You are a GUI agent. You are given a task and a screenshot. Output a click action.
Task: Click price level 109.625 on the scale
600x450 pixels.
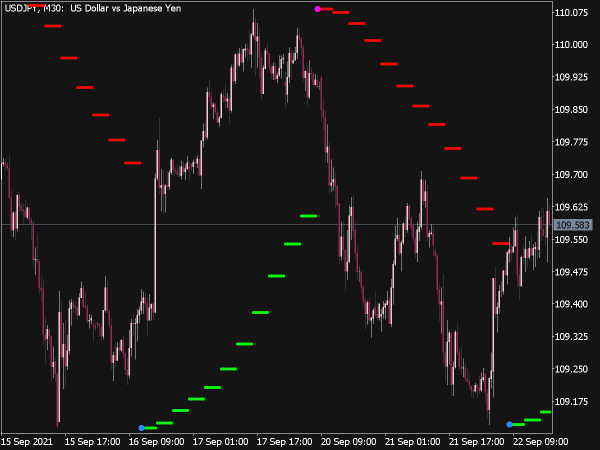point(571,207)
